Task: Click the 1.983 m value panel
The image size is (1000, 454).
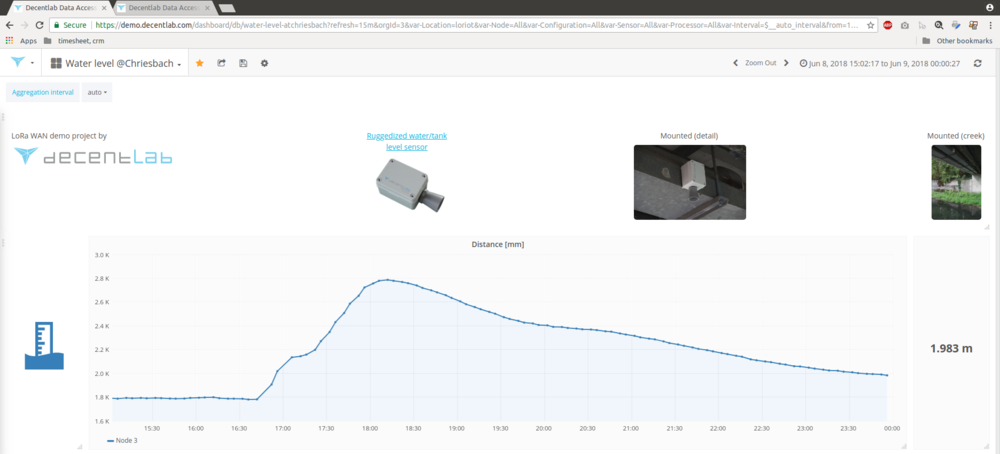Action: point(951,349)
